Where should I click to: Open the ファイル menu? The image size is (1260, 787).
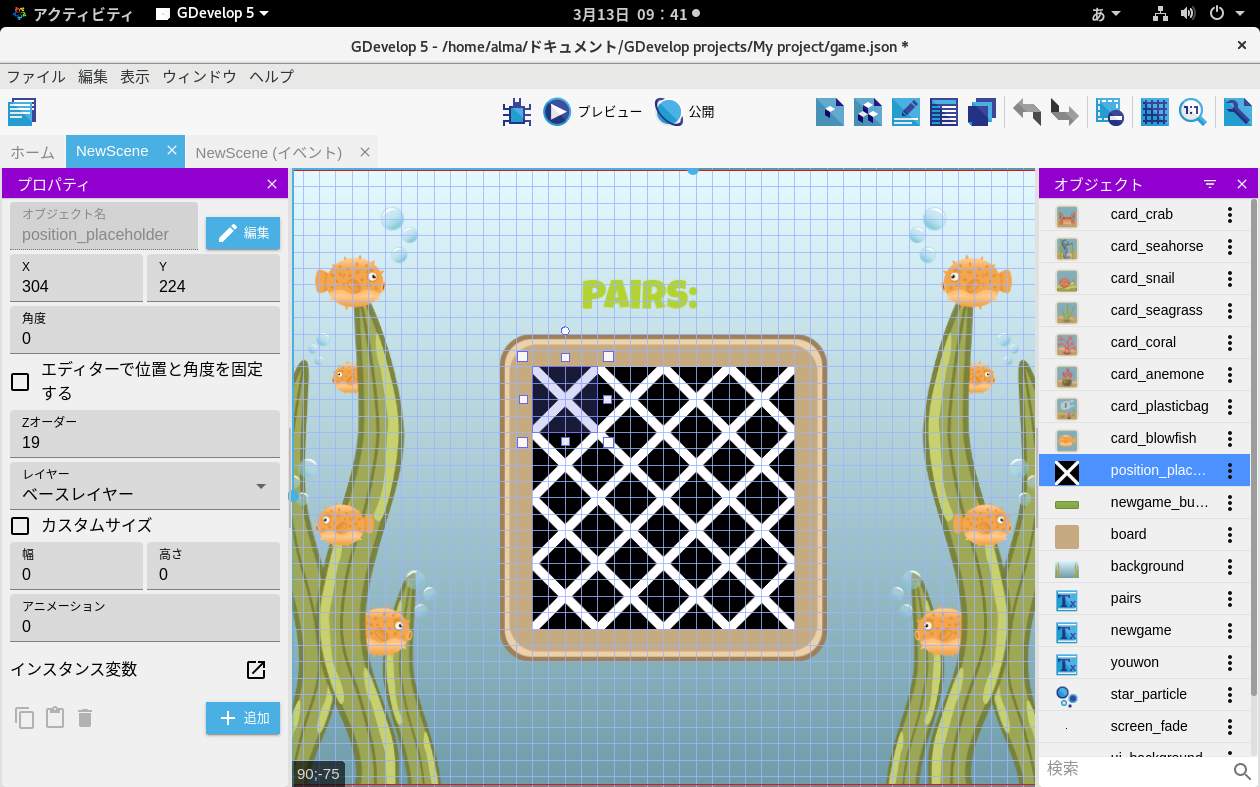(x=36, y=77)
